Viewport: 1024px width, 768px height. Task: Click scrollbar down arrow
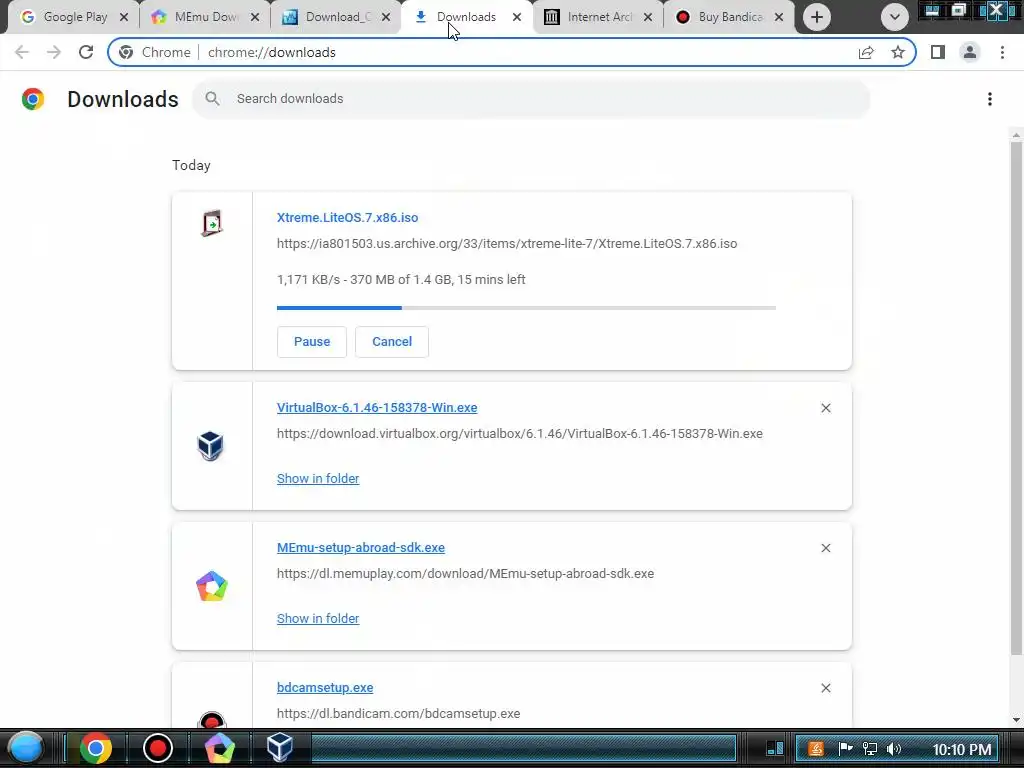point(1016,720)
